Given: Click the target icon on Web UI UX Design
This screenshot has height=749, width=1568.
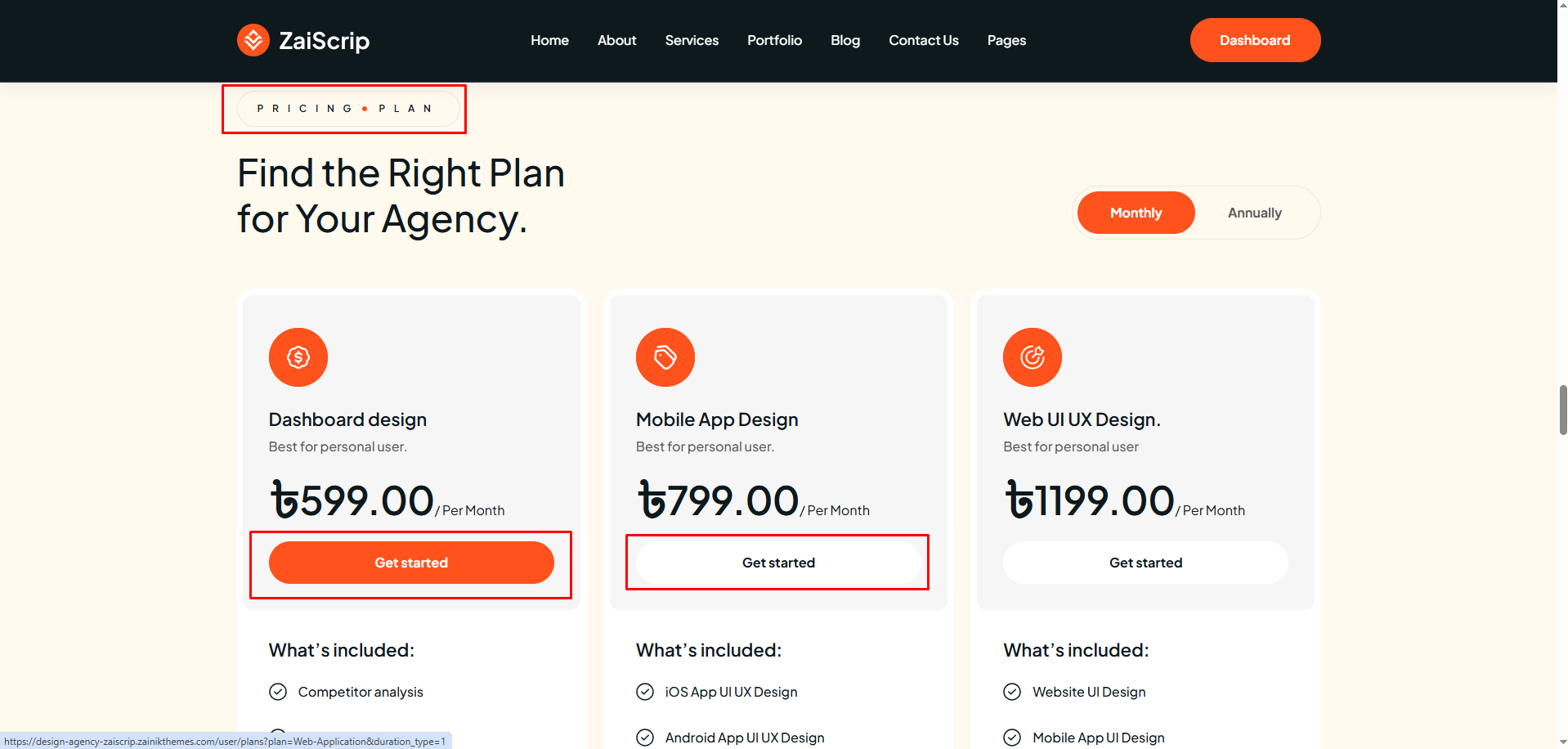Looking at the screenshot, I should (x=1033, y=357).
